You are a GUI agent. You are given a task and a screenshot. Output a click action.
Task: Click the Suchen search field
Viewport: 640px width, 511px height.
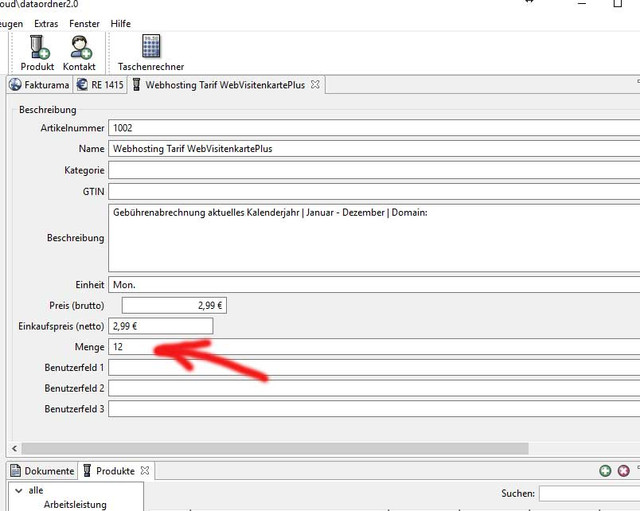589,493
